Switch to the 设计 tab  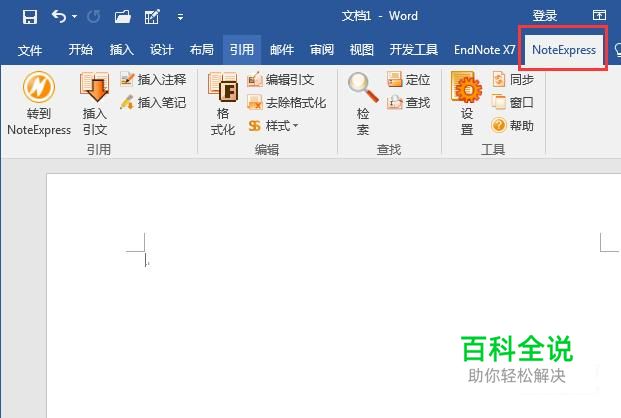tap(162, 50)
